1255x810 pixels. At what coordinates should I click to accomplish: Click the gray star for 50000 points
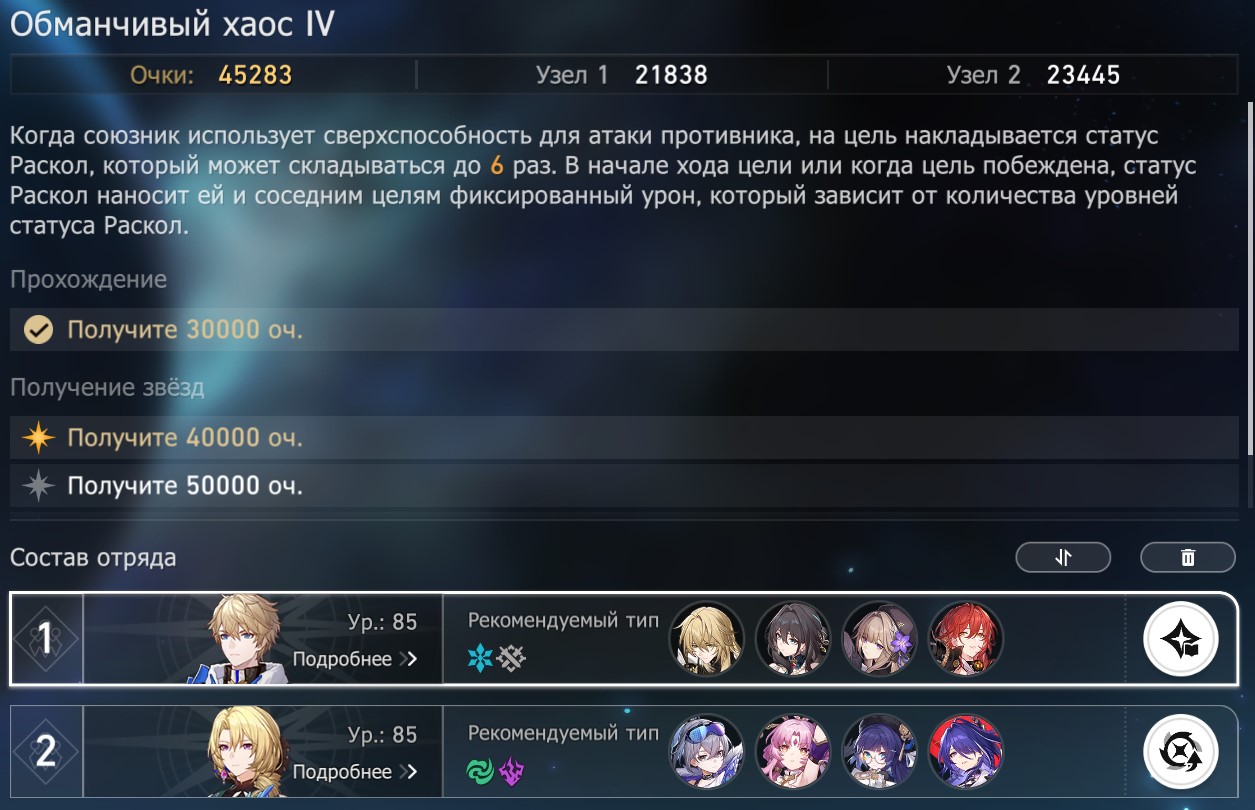tap(38, 487)
